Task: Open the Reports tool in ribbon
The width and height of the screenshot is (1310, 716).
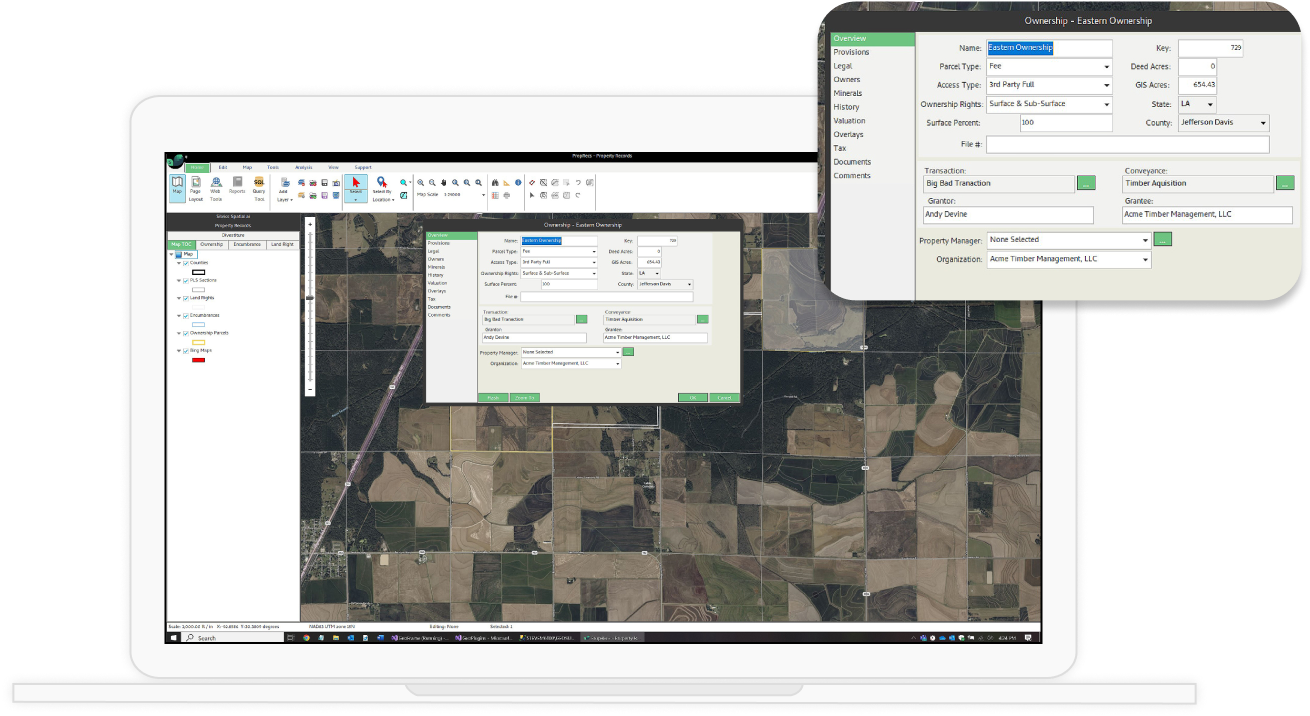Action: [x=237, y=185]
